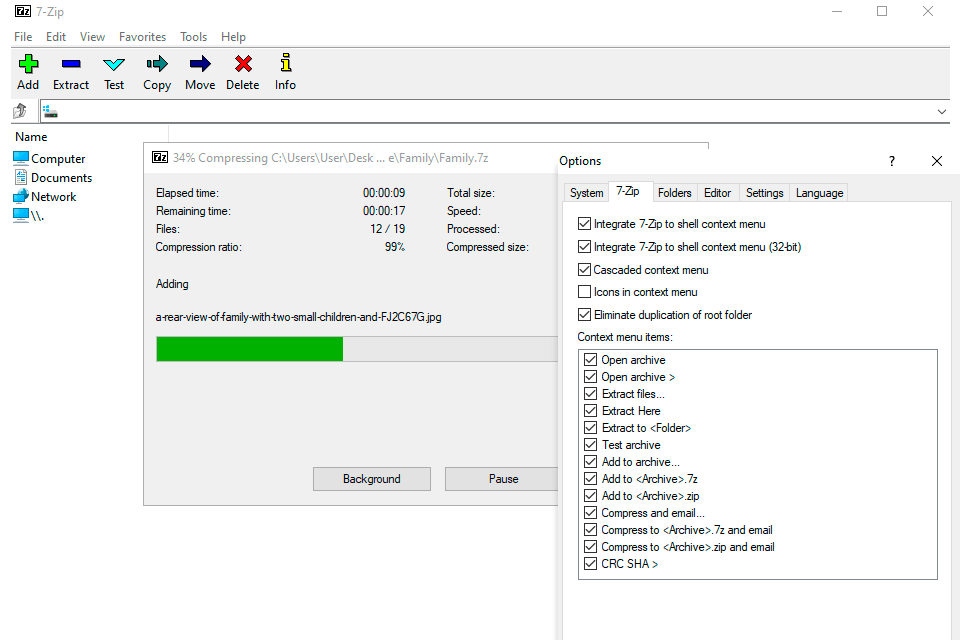This screenshot has height=640, width=960.
Task: Switch to the Language tab
Action: 819,193
